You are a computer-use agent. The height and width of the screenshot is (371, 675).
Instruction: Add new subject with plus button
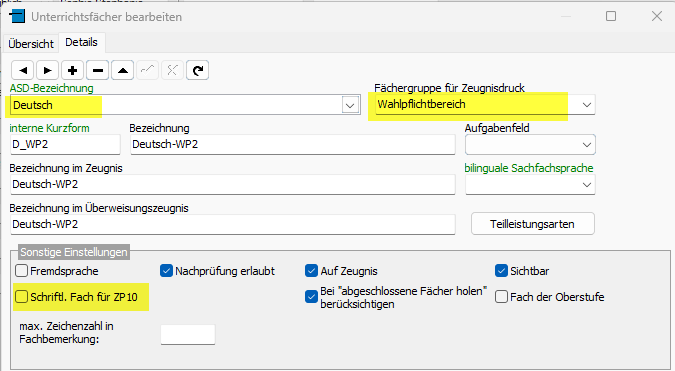click(73, 70)
